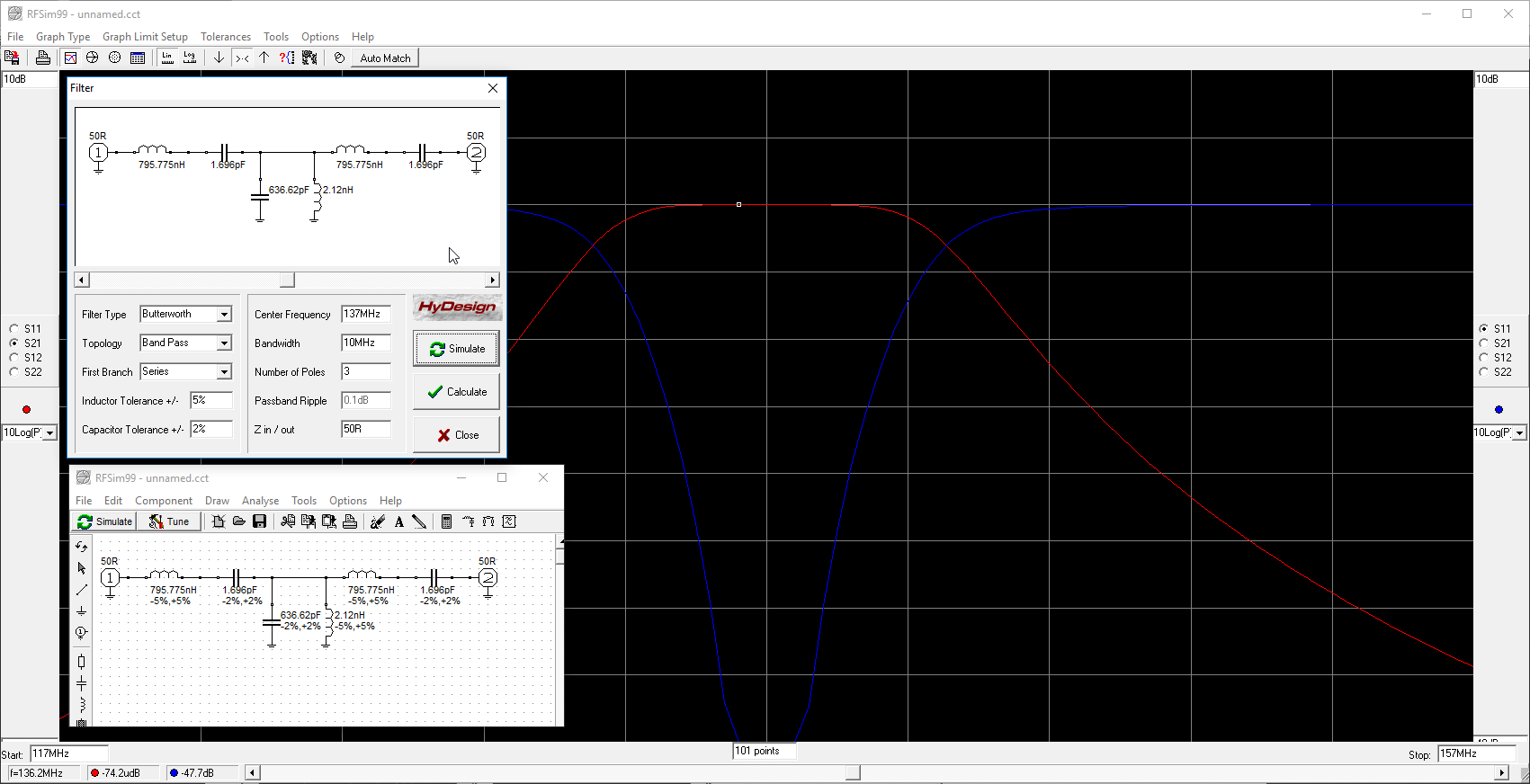Click the down arrow marker icon
The height and width of the screenshot is (784, 1530).
pos(219,58)
